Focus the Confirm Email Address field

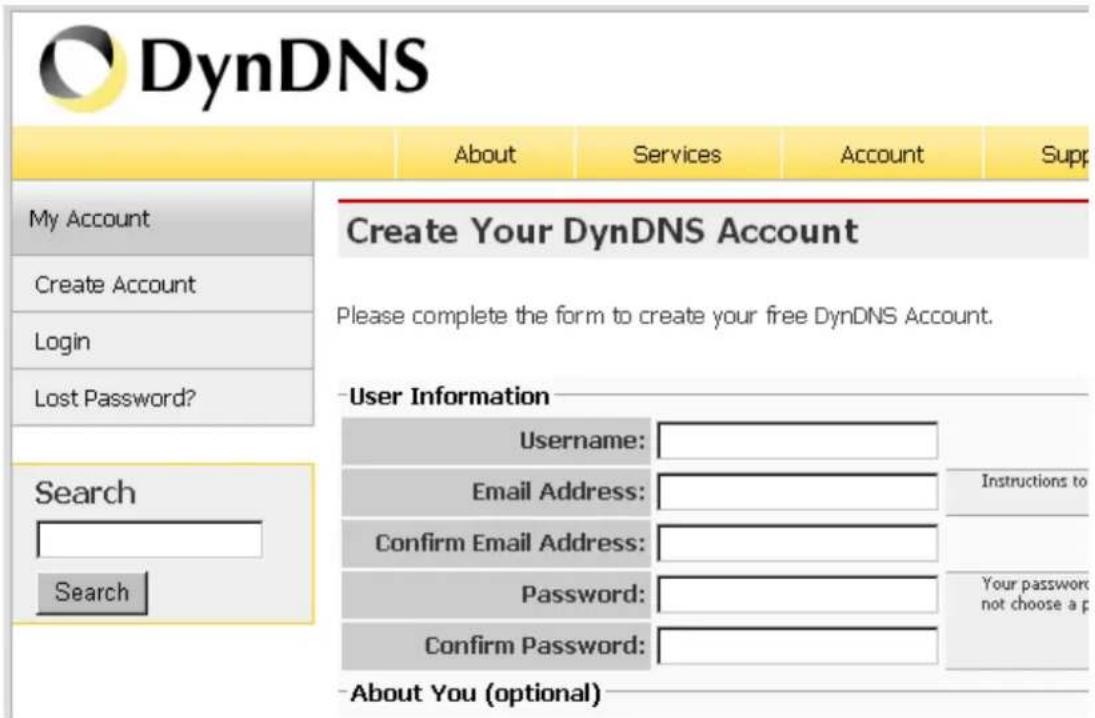point(798,543)
